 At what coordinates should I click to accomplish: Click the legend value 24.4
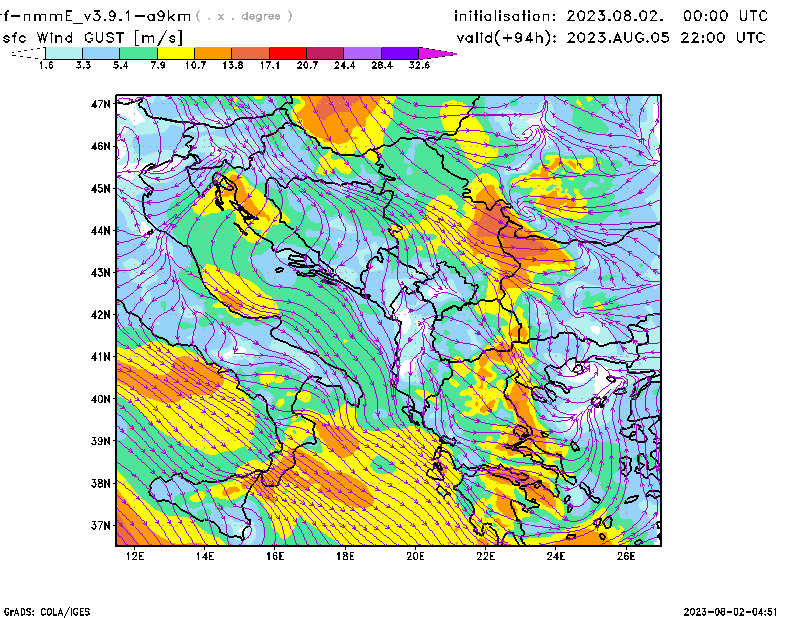click(344, 65)
